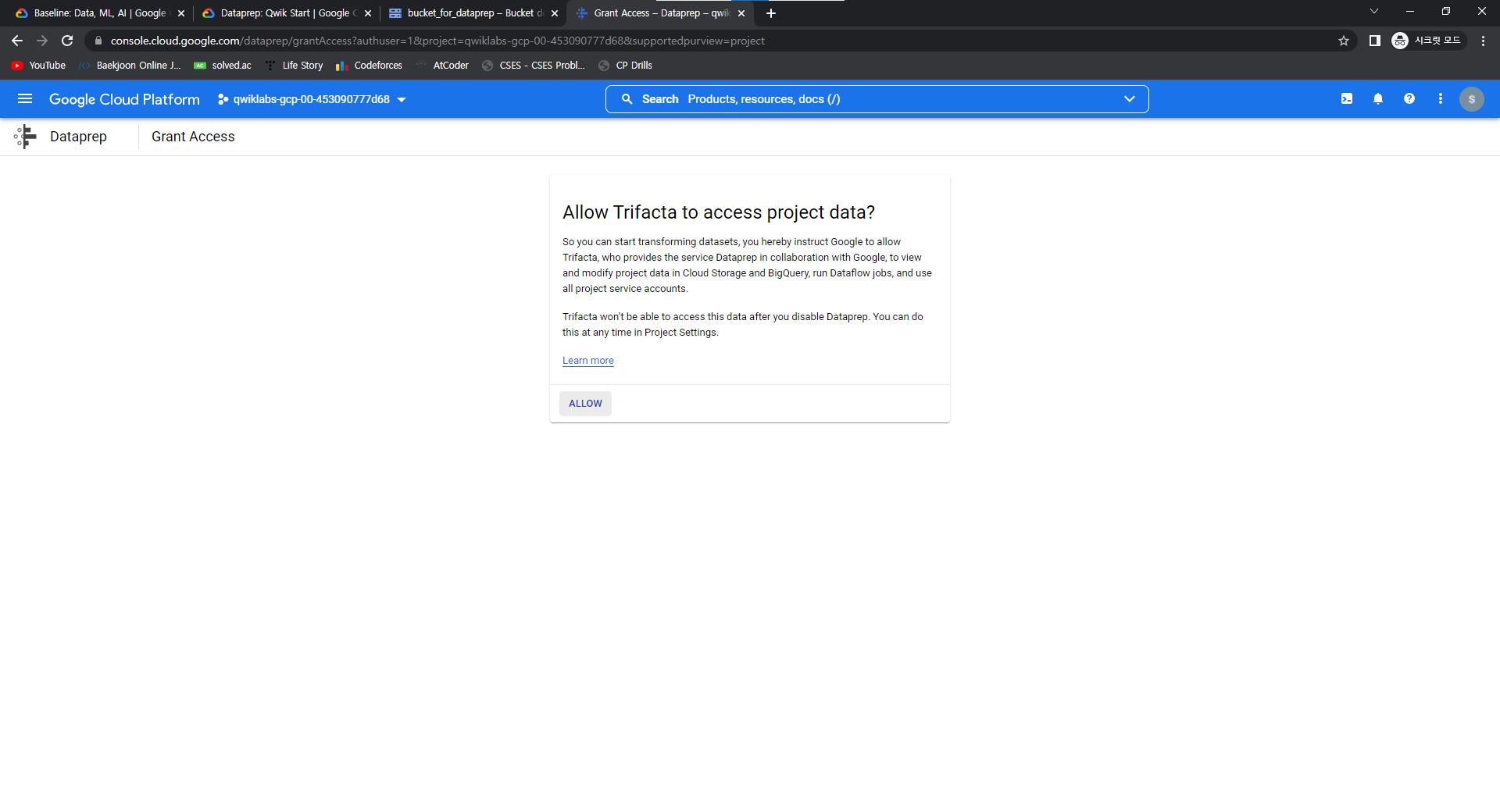The height and width of the screenshot is (812, 1500).
Task: Close the Dataprep: Qwik Start tab
Action: click(368, 13)
